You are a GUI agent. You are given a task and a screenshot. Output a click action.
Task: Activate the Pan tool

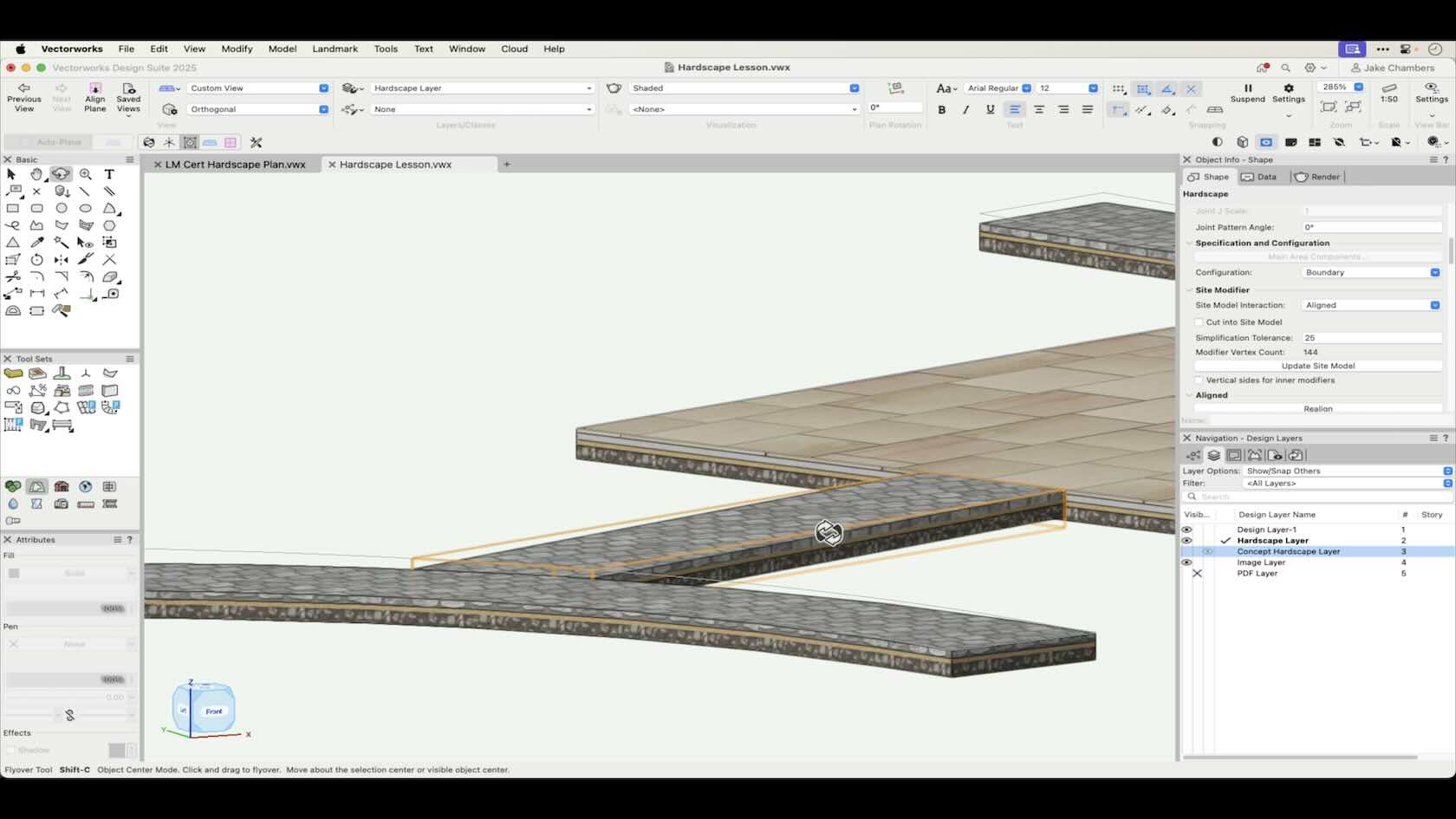pyautogui.click(x=37, y=174)
